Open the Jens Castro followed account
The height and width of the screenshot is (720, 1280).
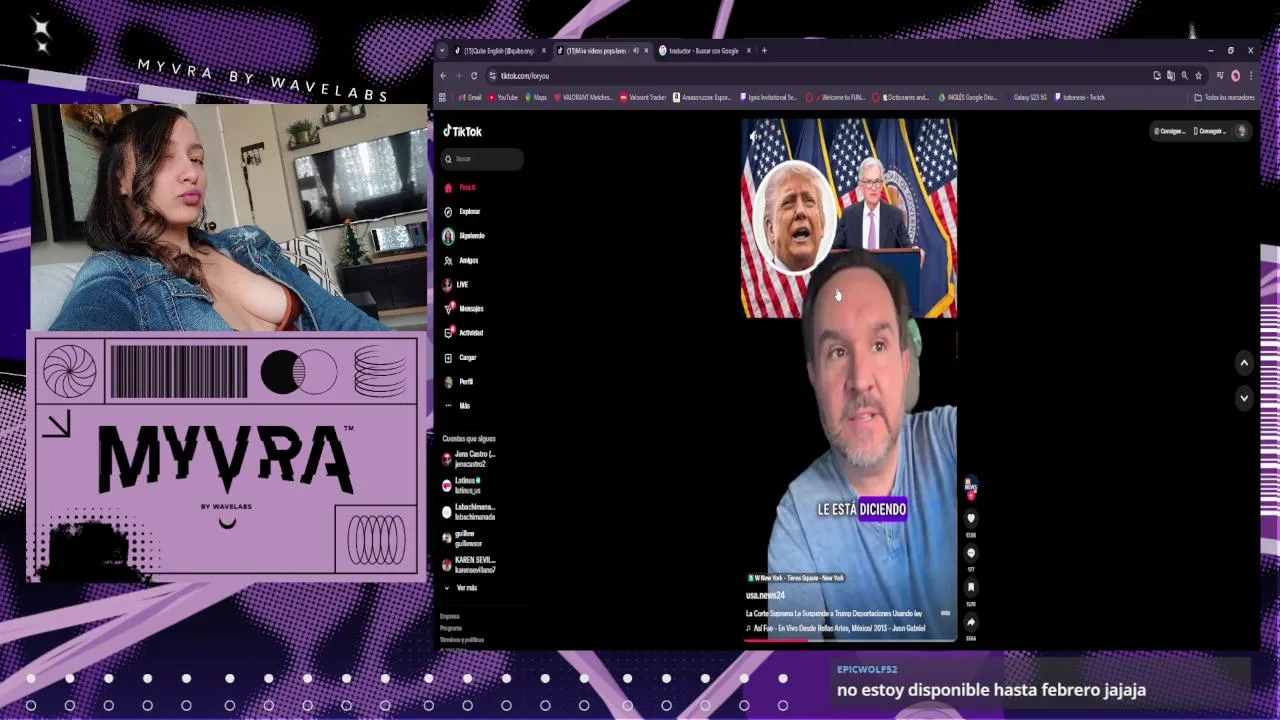tap(469, 459)
